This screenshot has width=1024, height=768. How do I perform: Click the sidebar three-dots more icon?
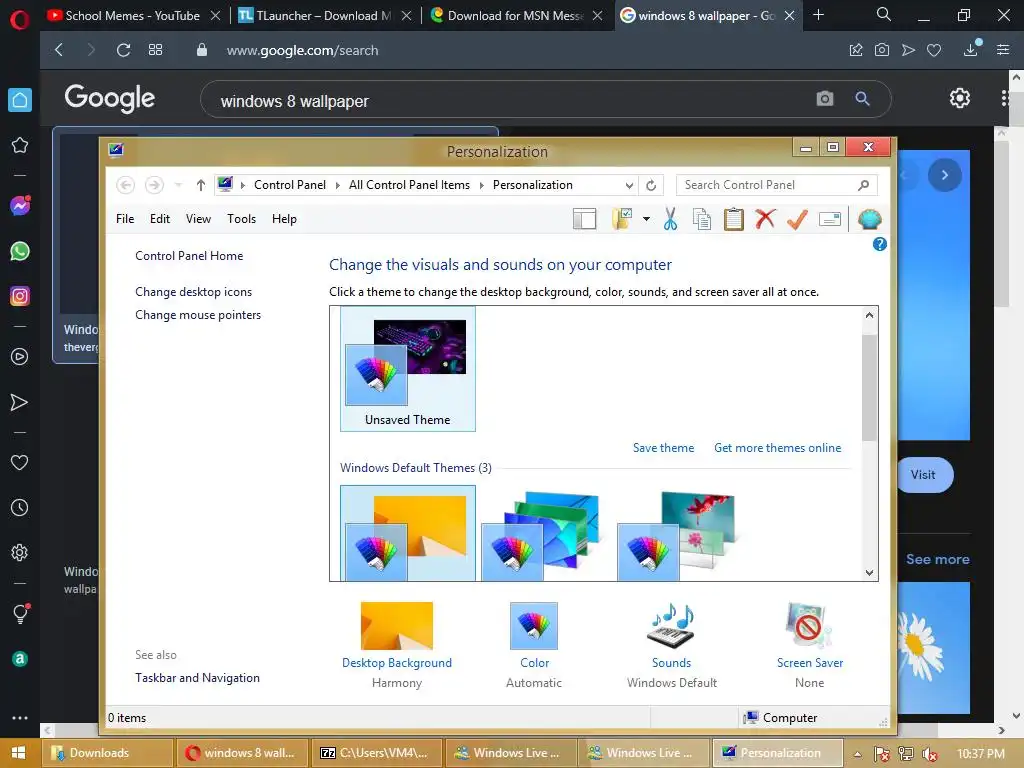(20, 718)
